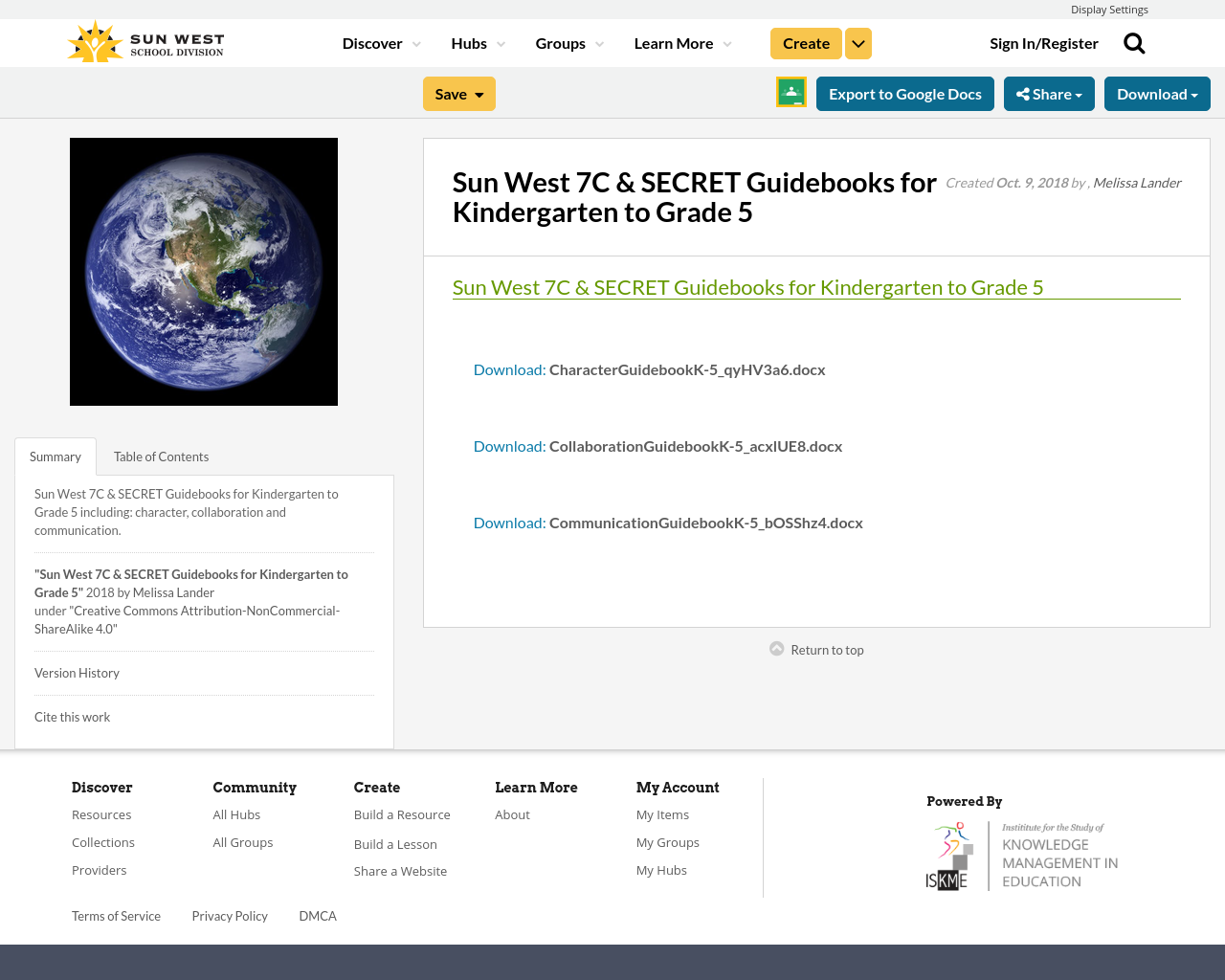The image size is (1225, 980).
Task: Open Display Settings
Action: (1109, 9)
